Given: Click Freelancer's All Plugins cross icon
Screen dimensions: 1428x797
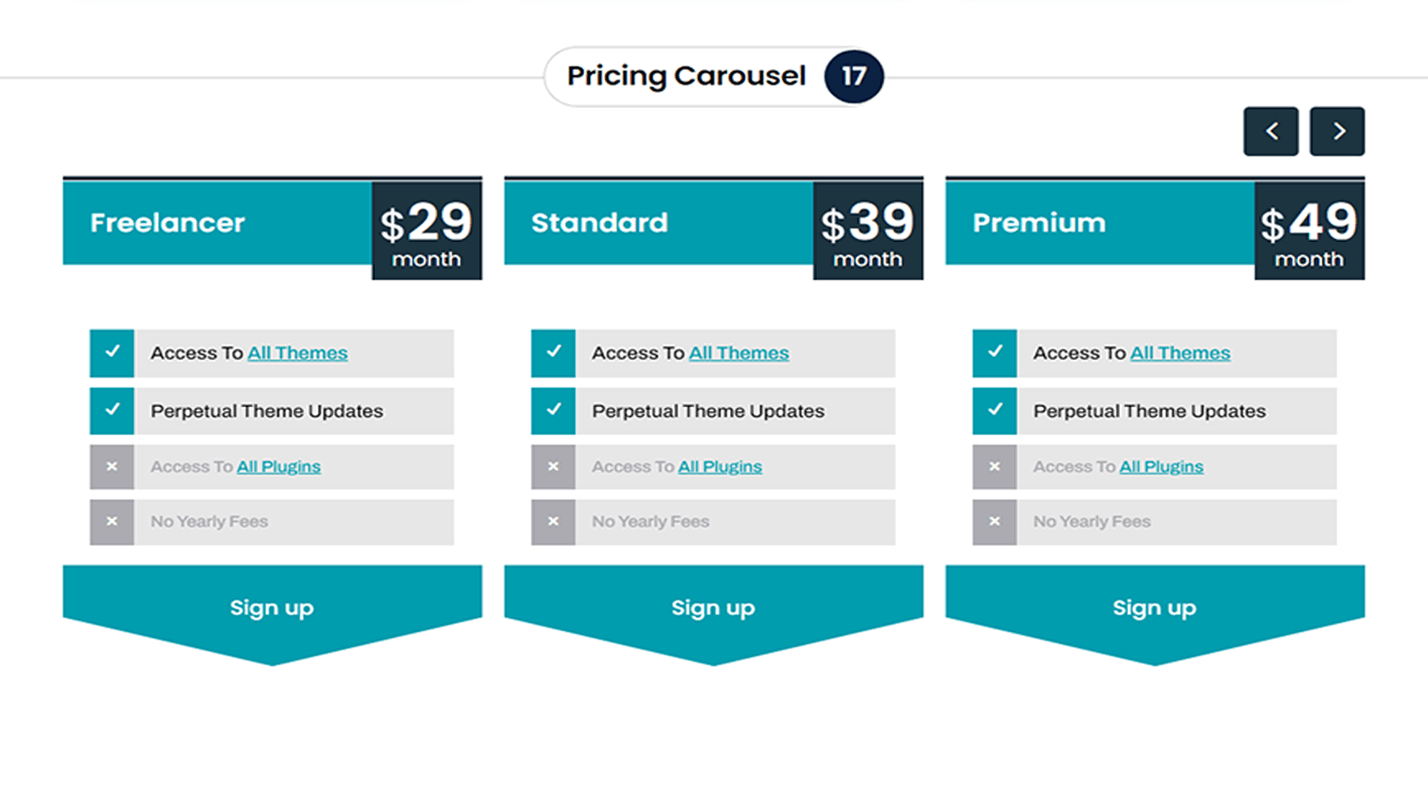Looking at the screenshot, I should tap(112, 467).
